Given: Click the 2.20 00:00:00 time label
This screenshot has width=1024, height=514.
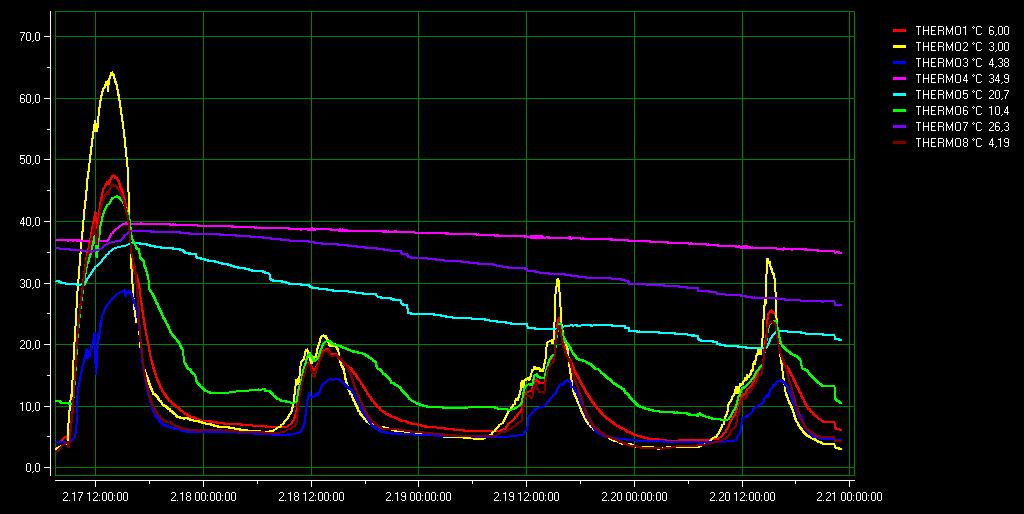Looking at the screenshot, I should [x=634, y=497].
